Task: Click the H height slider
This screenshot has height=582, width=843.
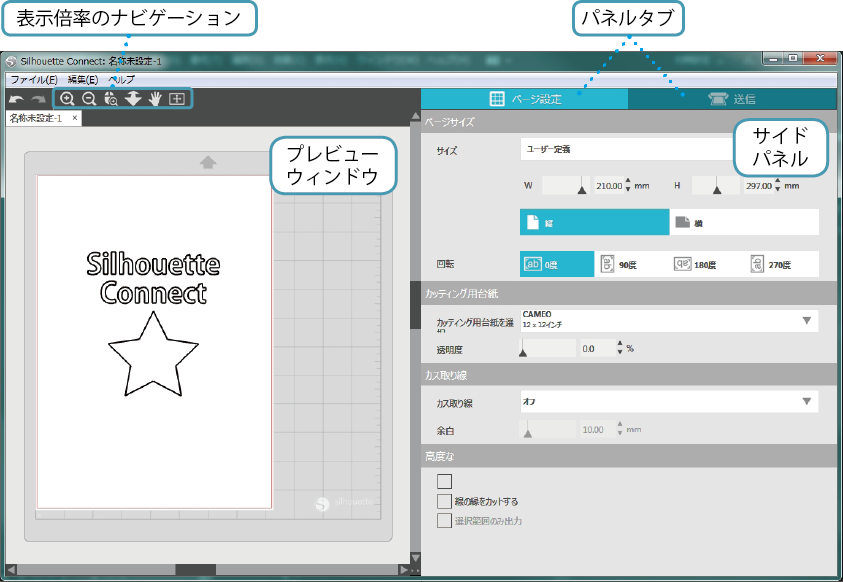Action: coord(716,186)
